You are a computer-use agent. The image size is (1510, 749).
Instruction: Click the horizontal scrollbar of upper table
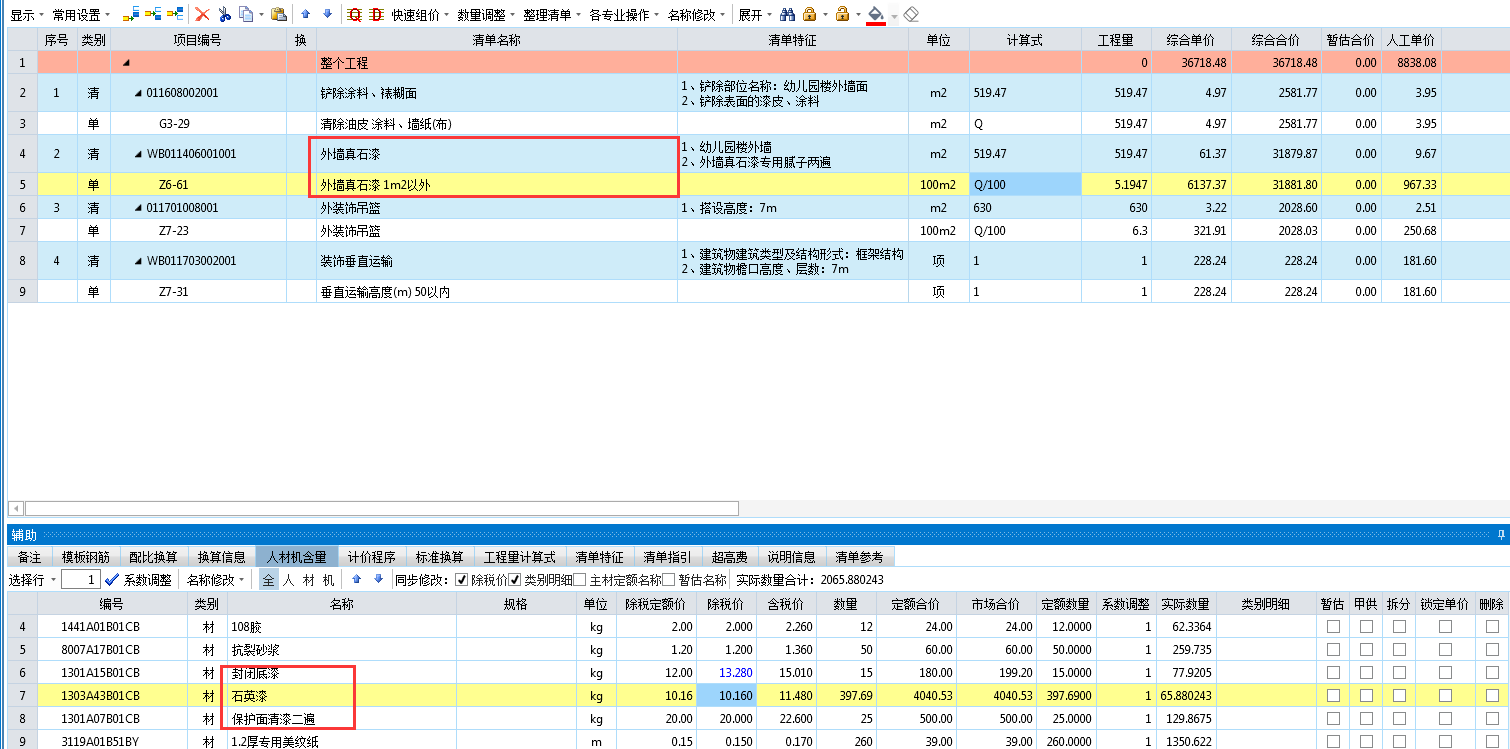381,508
